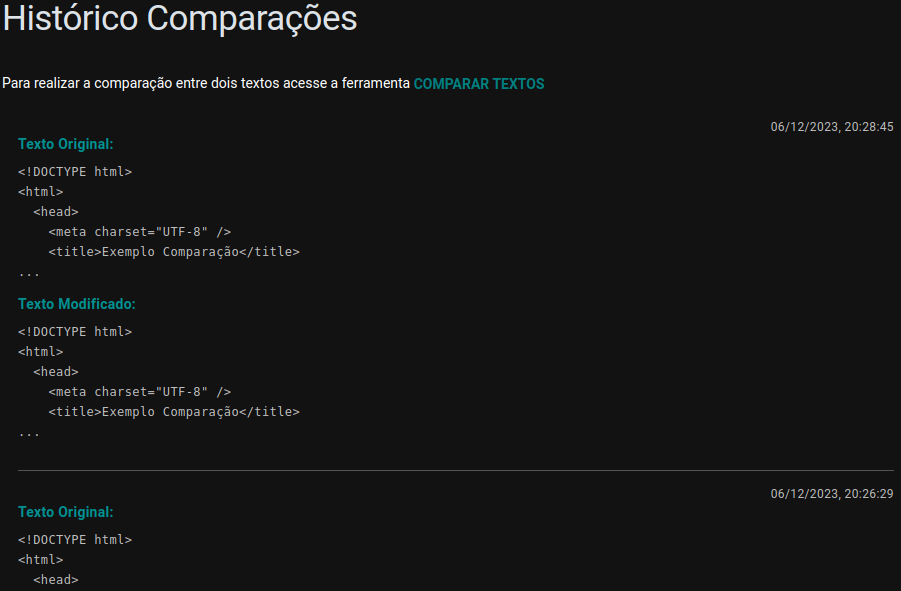Click the meta charset UTF-8 line

click(x=125, y=231)
